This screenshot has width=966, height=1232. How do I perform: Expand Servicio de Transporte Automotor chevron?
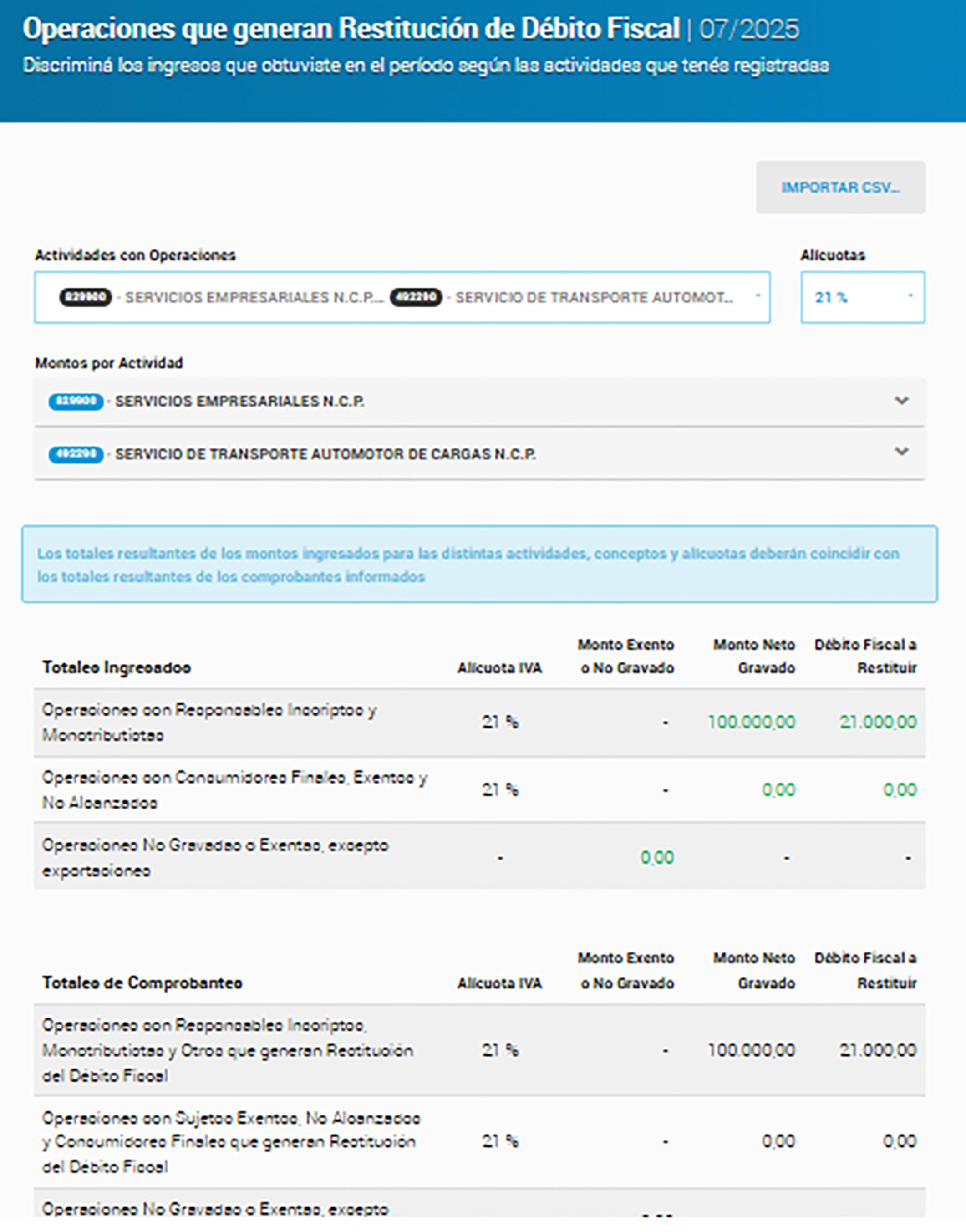(x=901, y=451)
